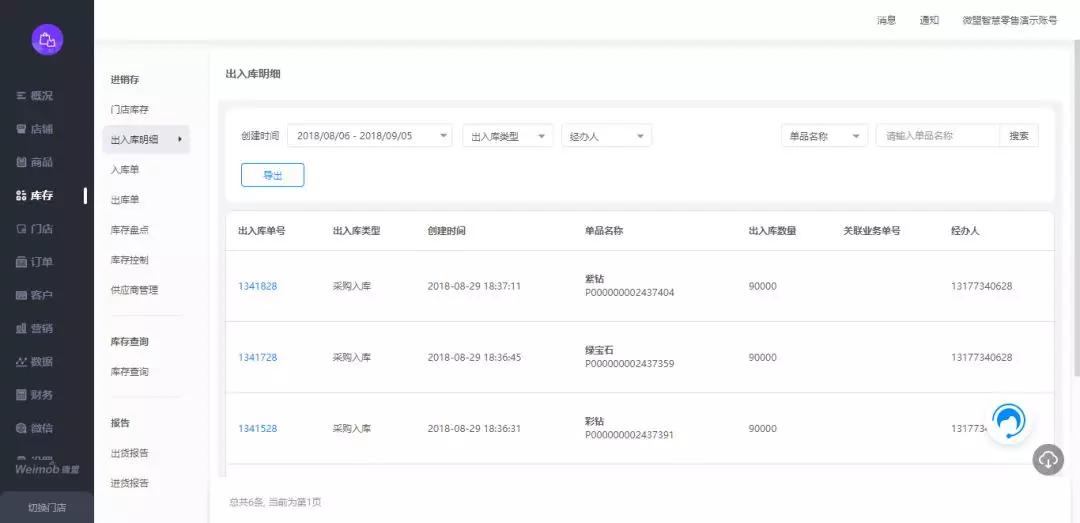Open record link 1341528

click(x=258, y=428)
